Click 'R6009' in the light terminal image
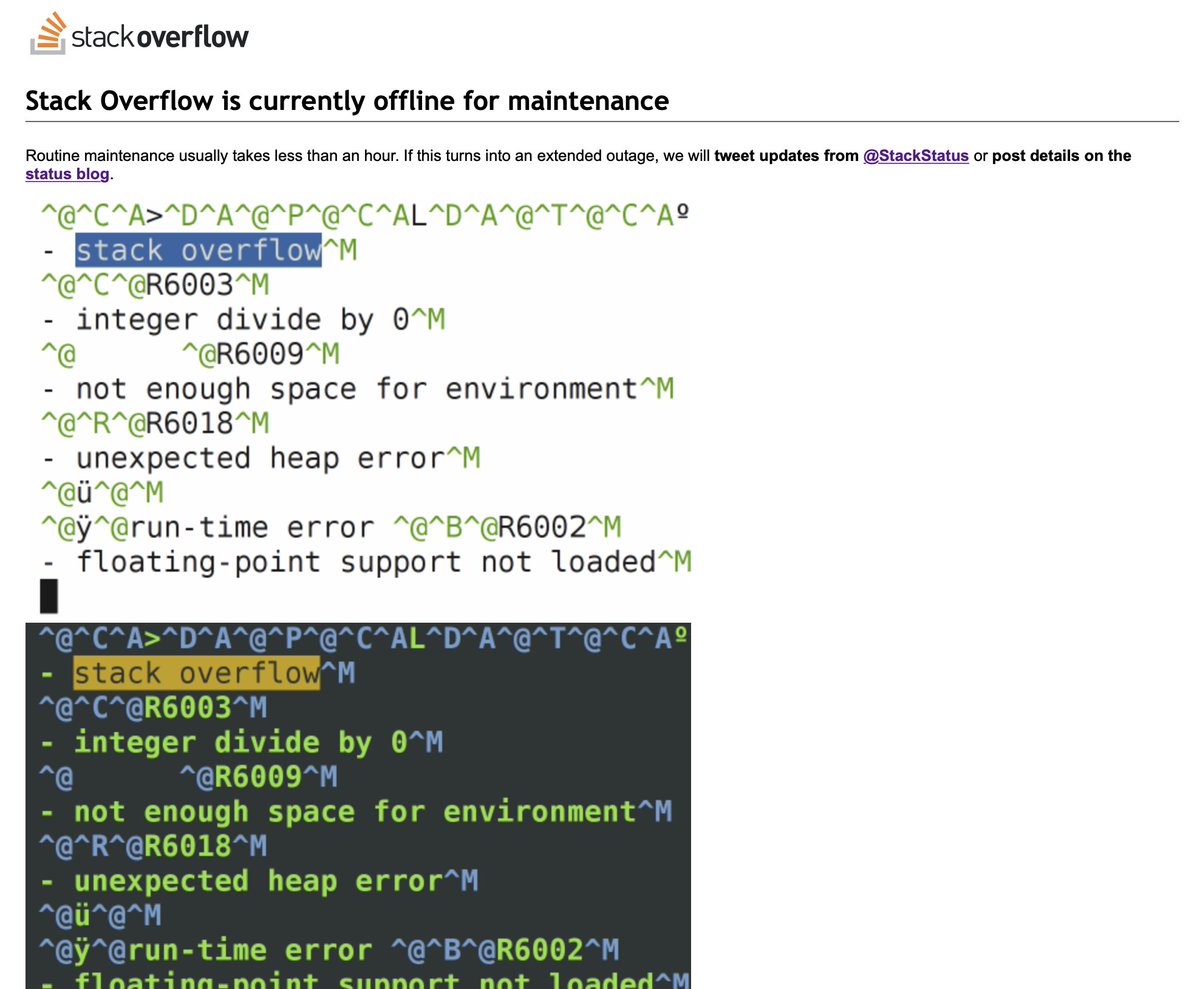The width and height of the screenshot is (1200, 989). tap(259, 355)
